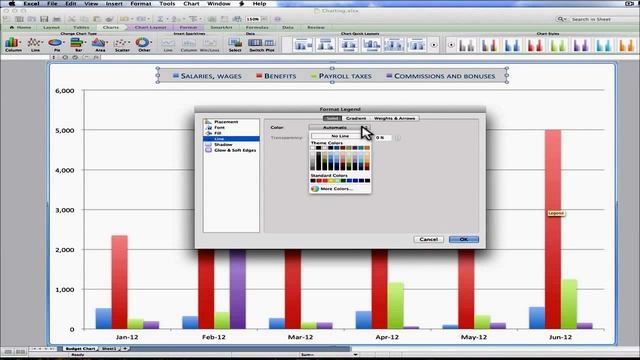
Task: Open the Insert menu
Action: tap(114, 4)
